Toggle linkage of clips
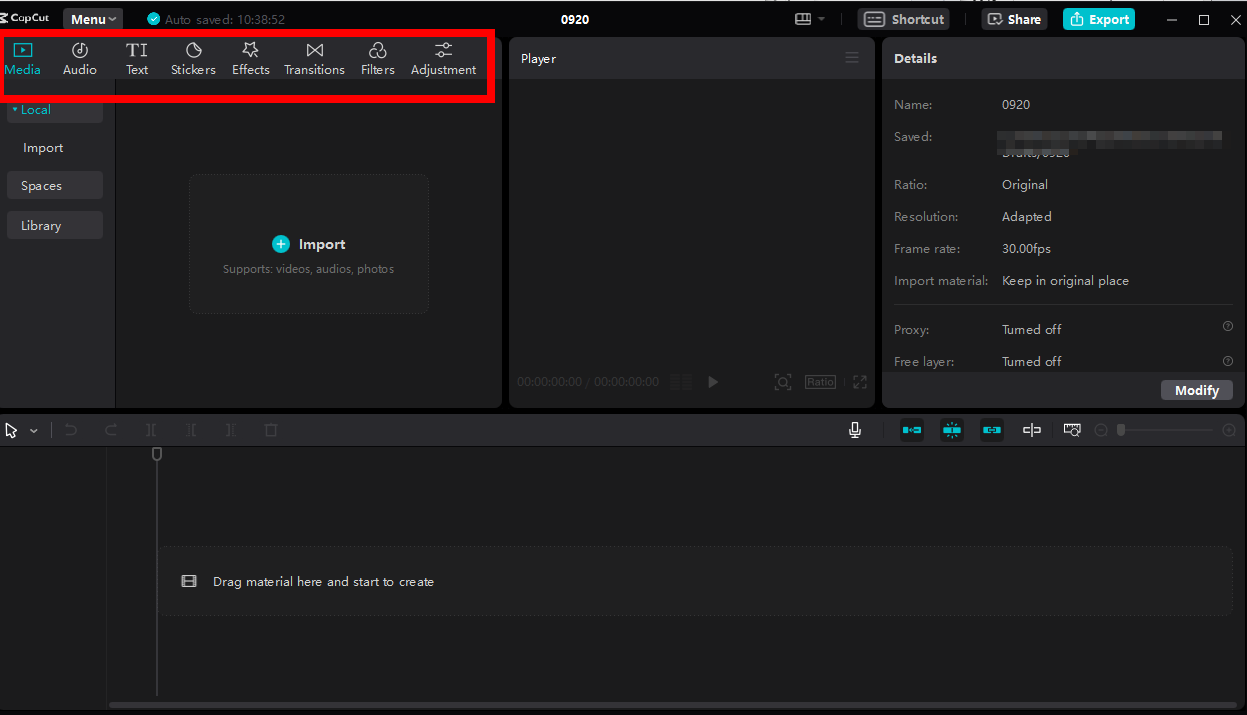 992,430
